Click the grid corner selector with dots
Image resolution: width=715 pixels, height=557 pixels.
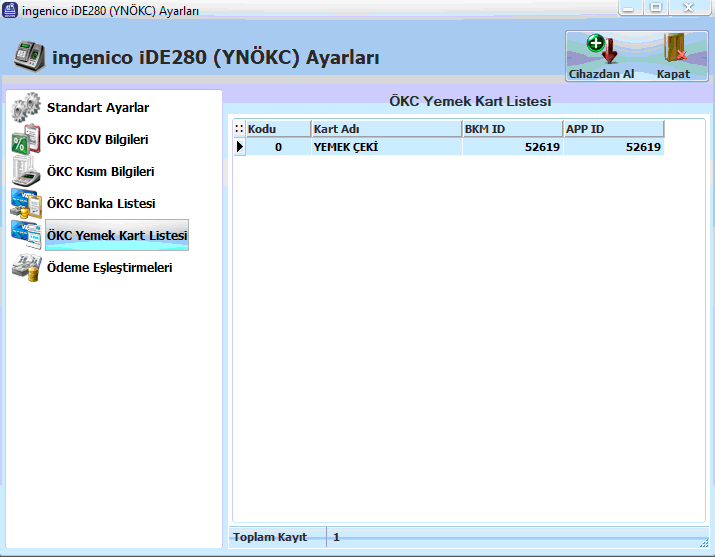coord(239,129)
